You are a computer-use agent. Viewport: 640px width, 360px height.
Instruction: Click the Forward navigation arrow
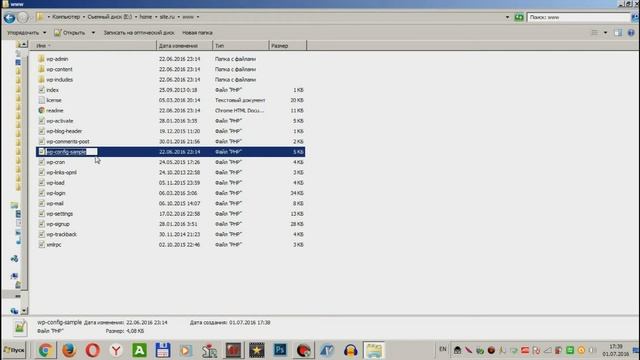[23, 17]
